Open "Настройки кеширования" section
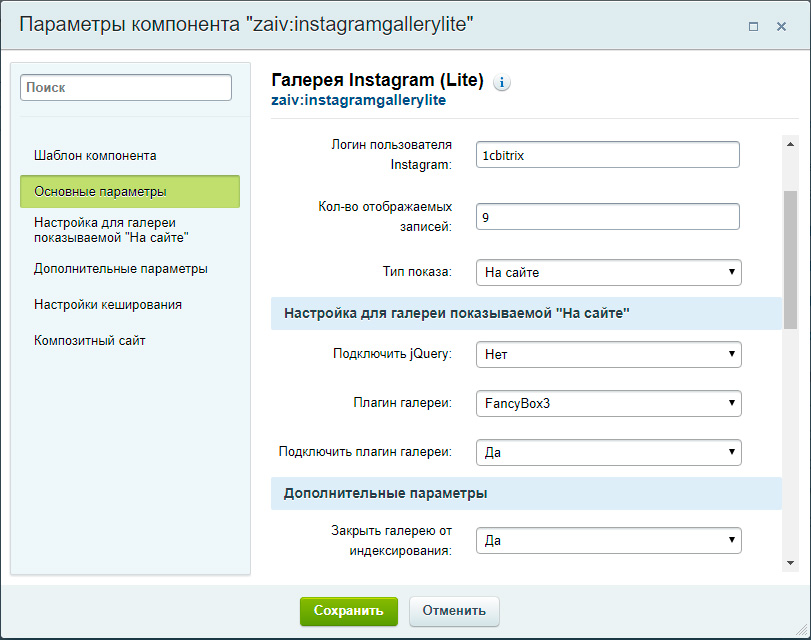 108,305
